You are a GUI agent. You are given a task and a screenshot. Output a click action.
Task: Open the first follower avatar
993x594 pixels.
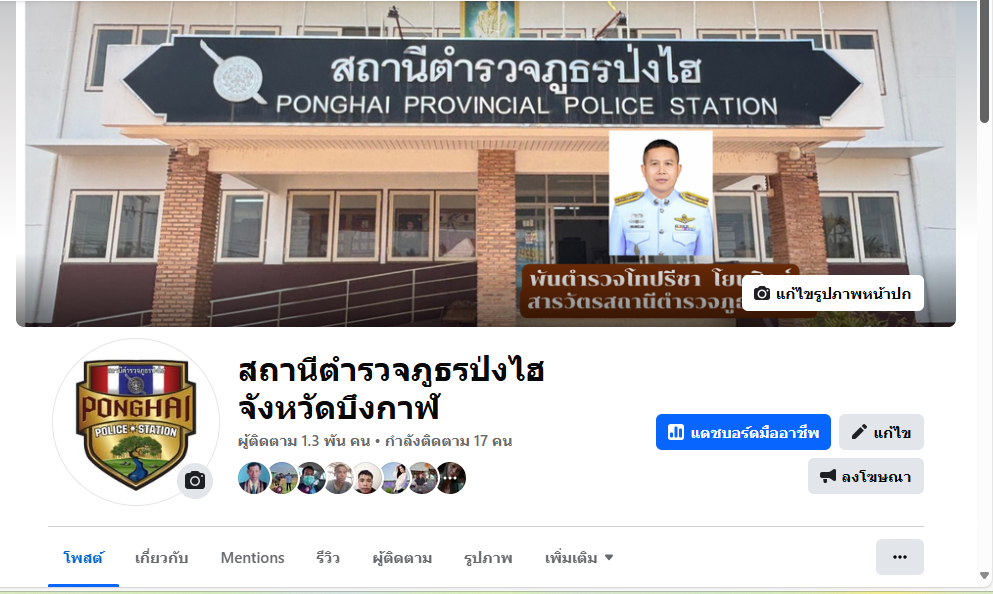point(253,478)
